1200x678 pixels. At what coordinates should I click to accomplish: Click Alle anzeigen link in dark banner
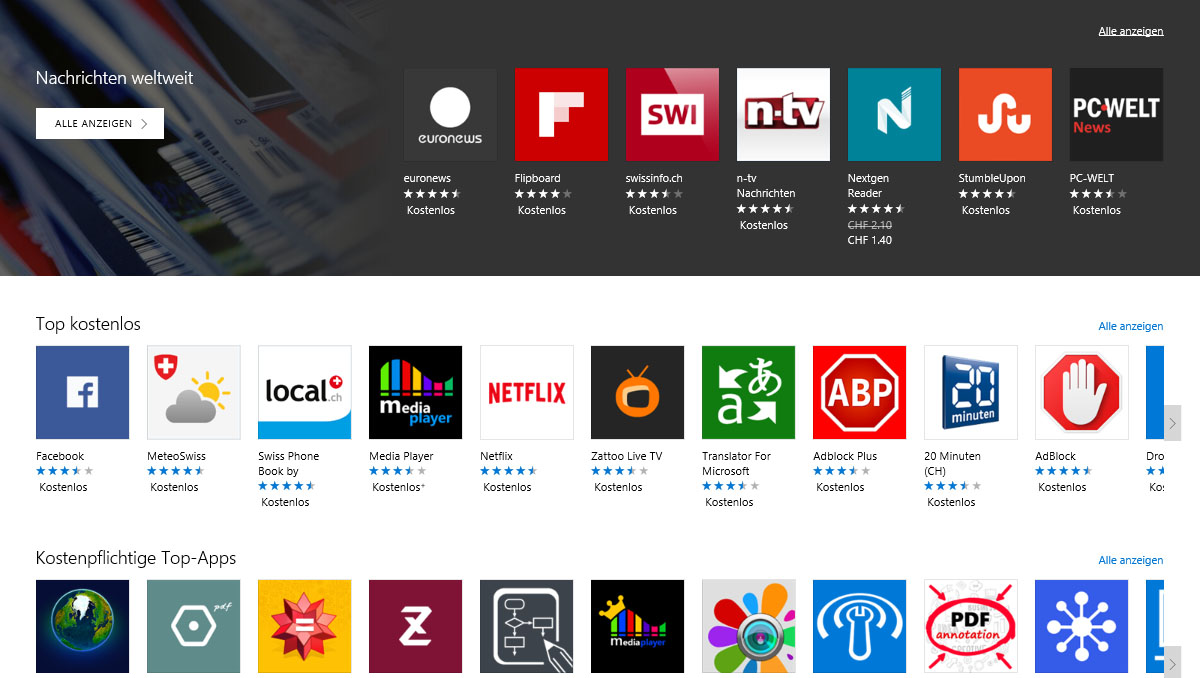point(1131,31)
